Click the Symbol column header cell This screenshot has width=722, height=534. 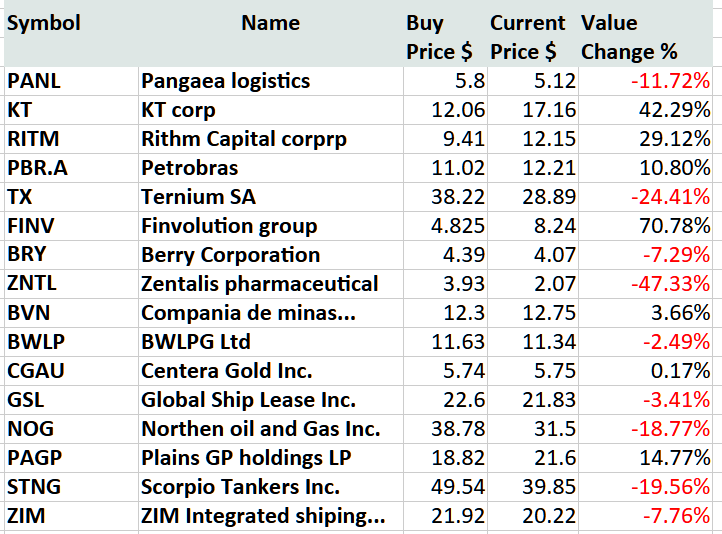(x=44, y=23)
